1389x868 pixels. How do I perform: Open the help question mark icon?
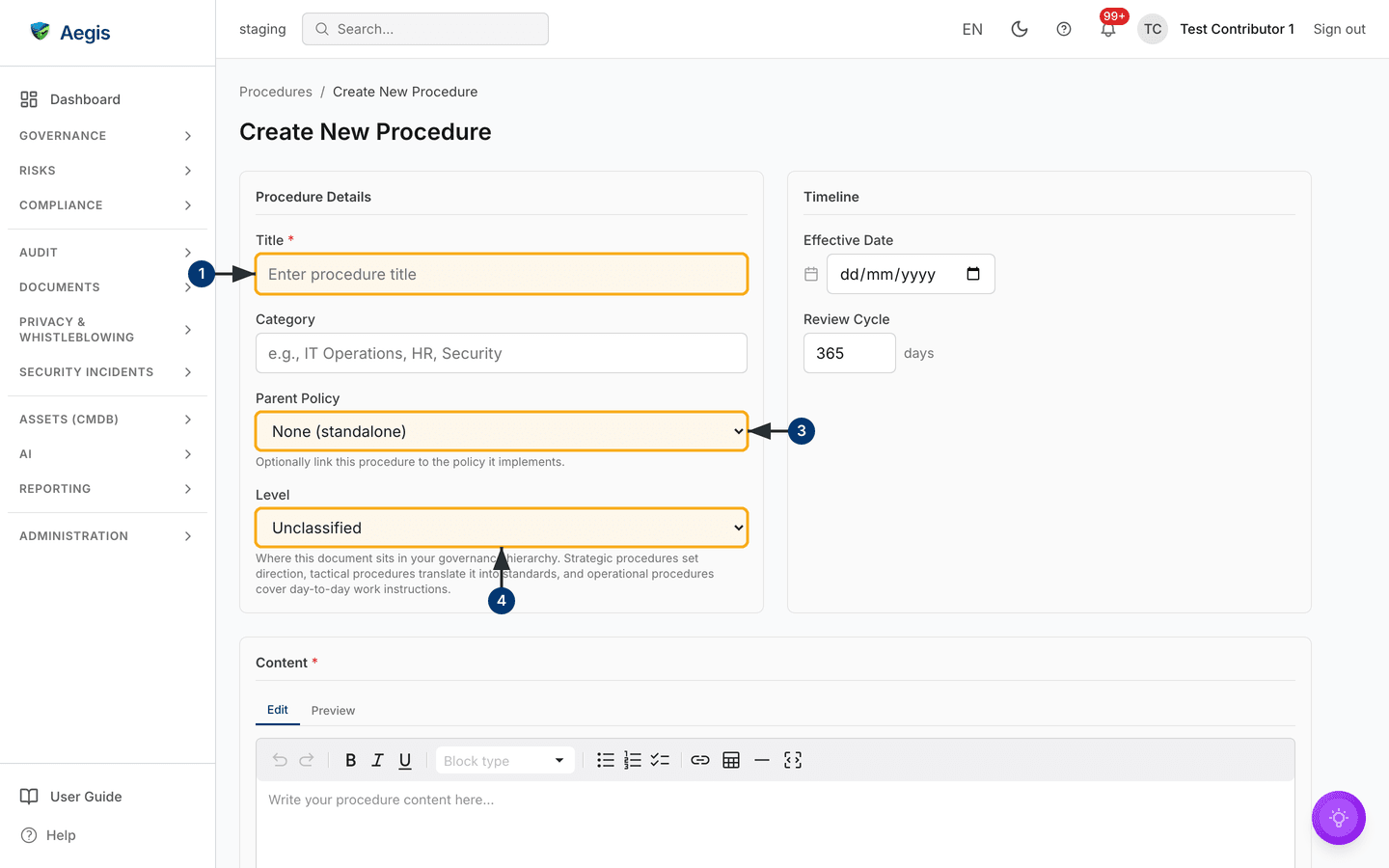click(1064, 29)
